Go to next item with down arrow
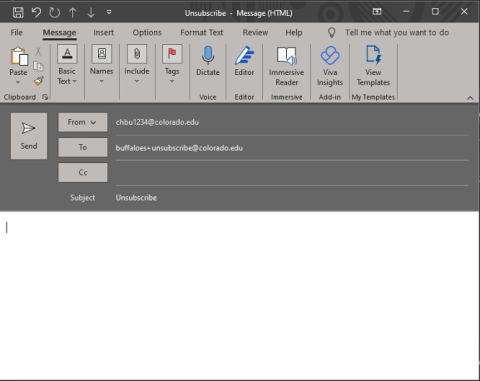Viewport: 480px width, 381px height. [91, 13]
